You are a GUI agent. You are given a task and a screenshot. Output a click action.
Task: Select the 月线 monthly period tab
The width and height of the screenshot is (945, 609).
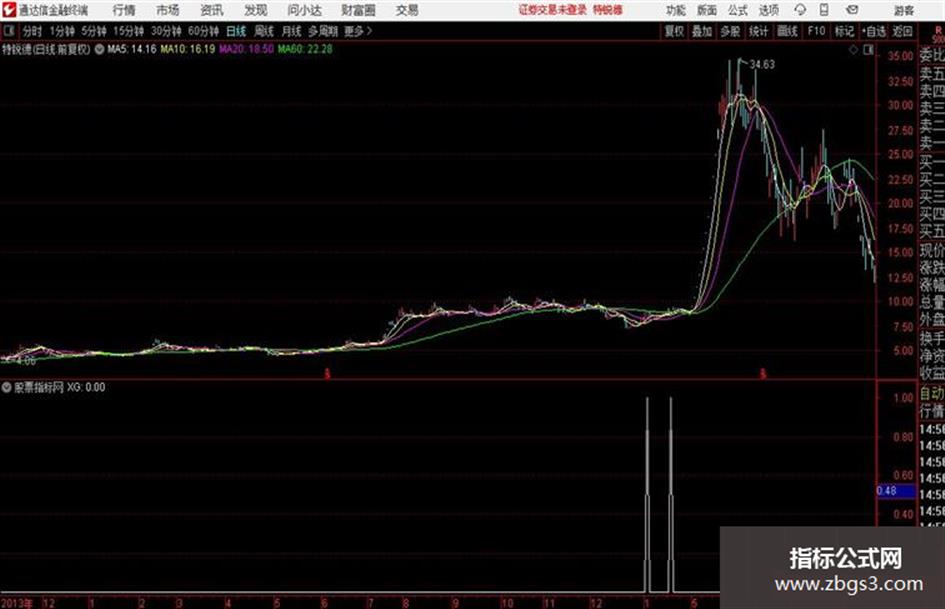click(292, 31)
